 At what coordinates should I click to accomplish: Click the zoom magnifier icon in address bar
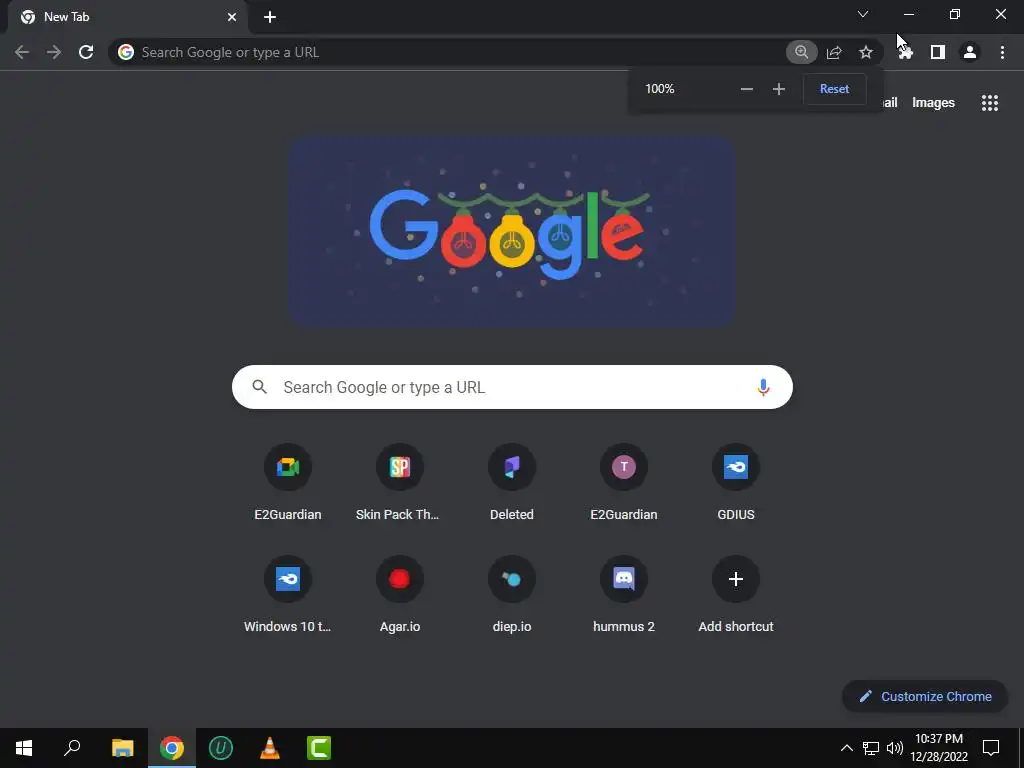(801, 52)
